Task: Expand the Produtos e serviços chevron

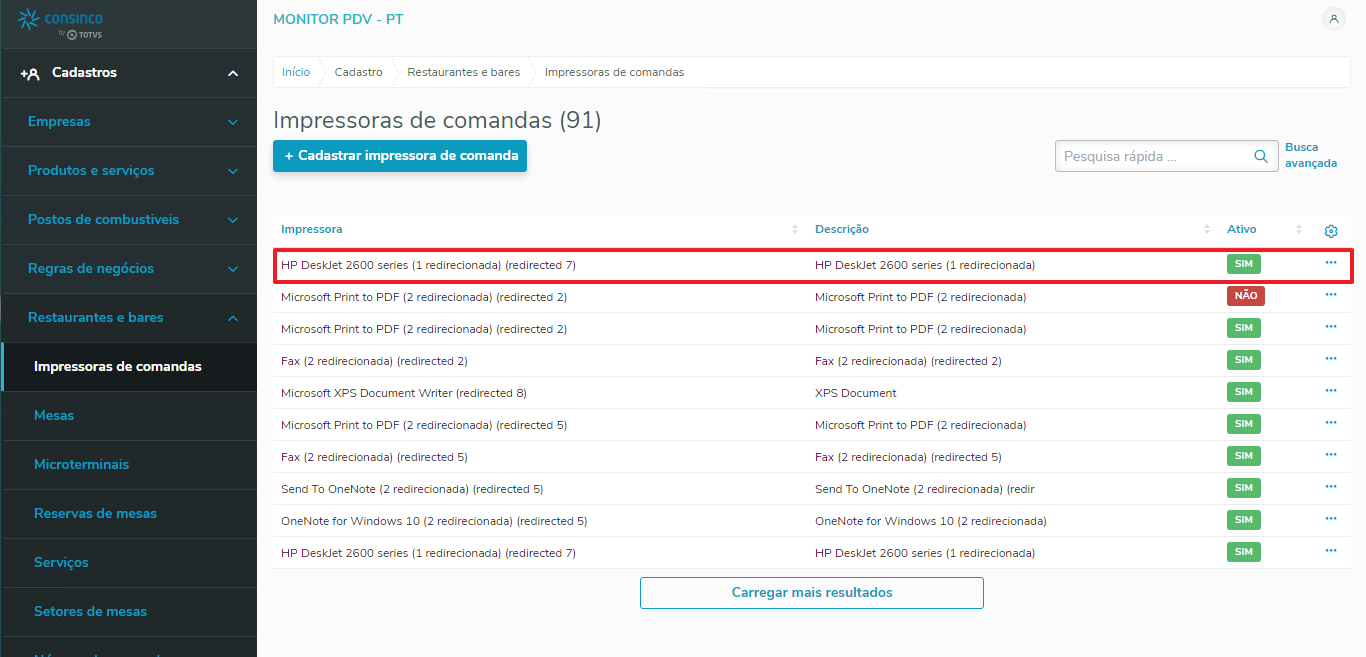Action: 233,171
